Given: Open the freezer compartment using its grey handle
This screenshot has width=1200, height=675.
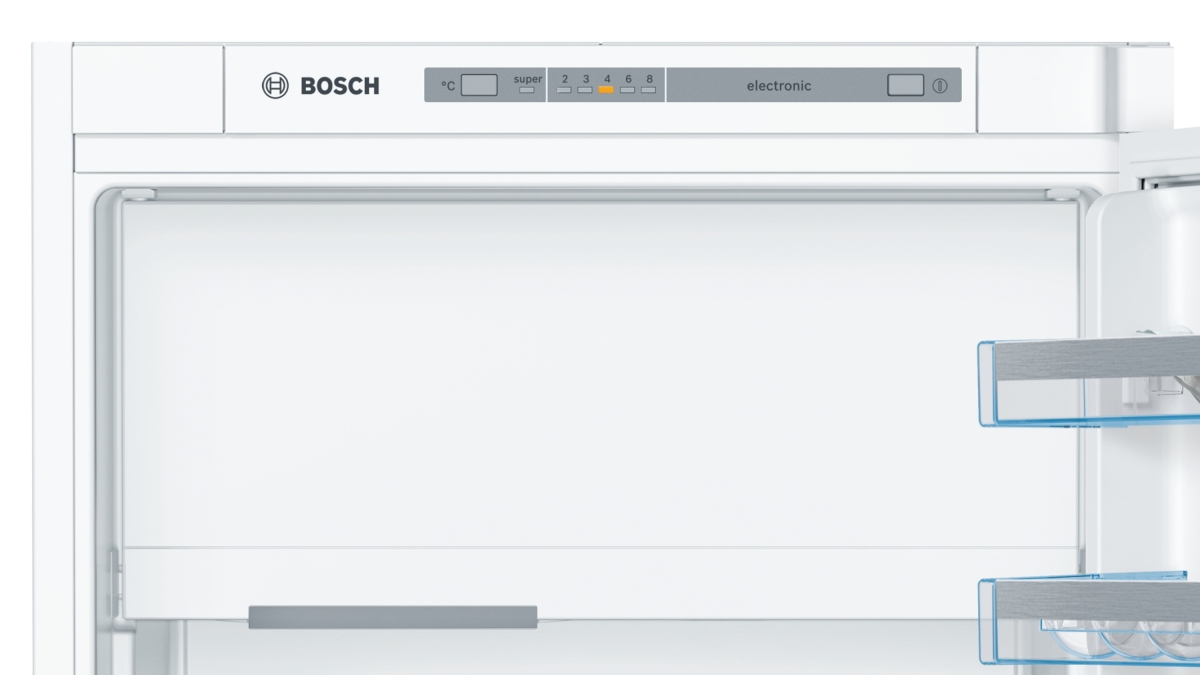Looking at the screenshot, I should point(393,616).
